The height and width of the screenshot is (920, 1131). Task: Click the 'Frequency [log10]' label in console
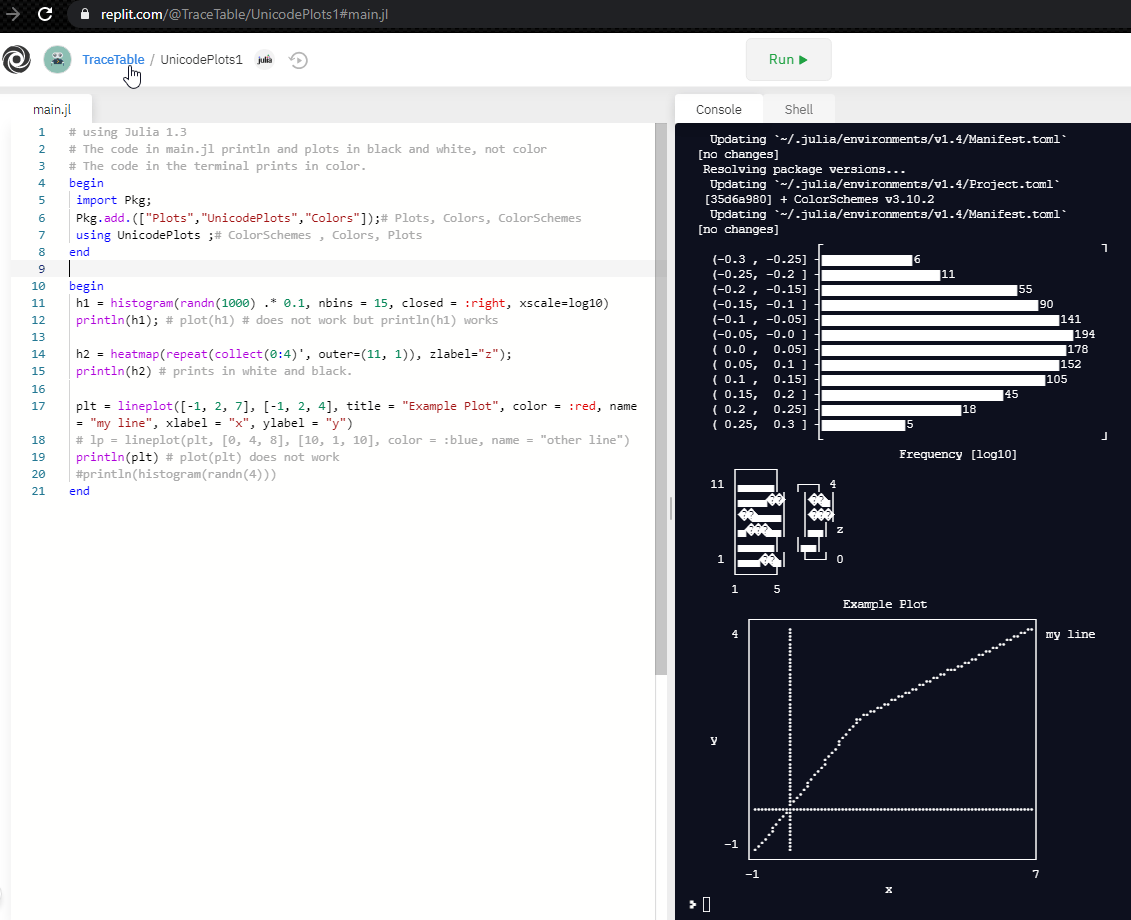point(958,454)
